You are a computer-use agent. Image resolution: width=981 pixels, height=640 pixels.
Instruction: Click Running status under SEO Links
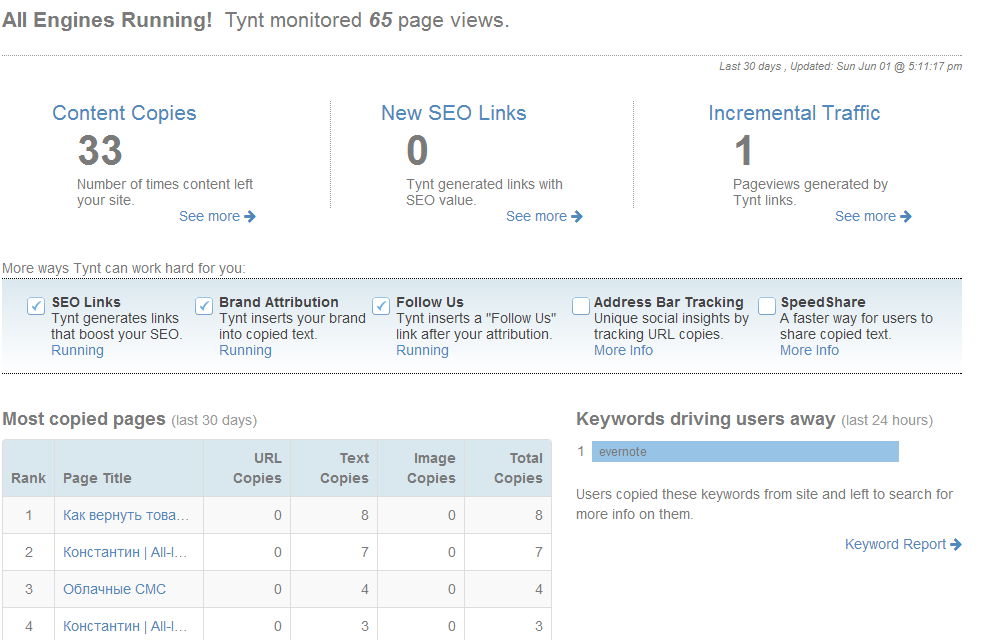tap(77, 350)
